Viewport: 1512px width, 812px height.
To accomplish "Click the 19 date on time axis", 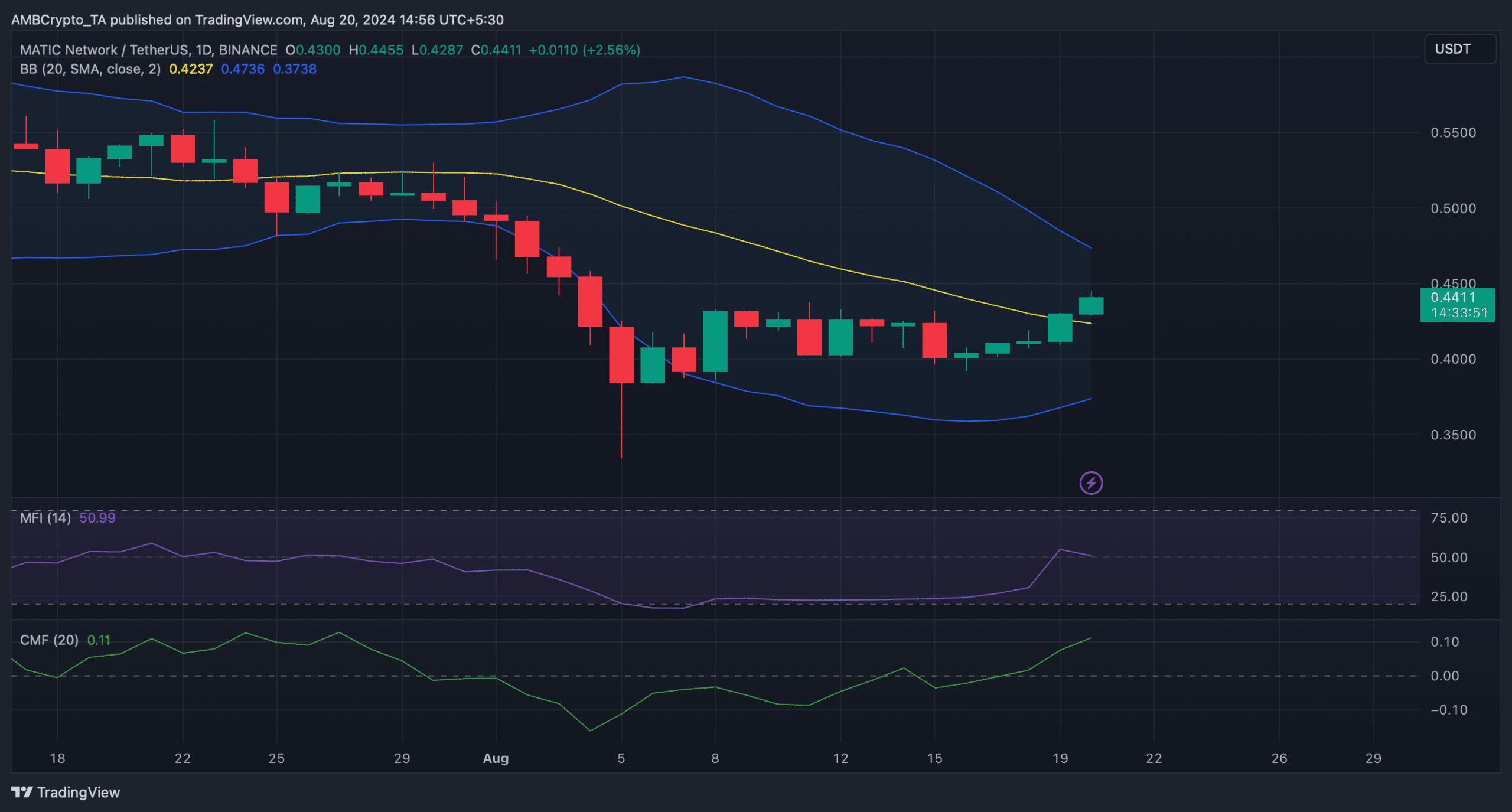I will click(1060, 758).
